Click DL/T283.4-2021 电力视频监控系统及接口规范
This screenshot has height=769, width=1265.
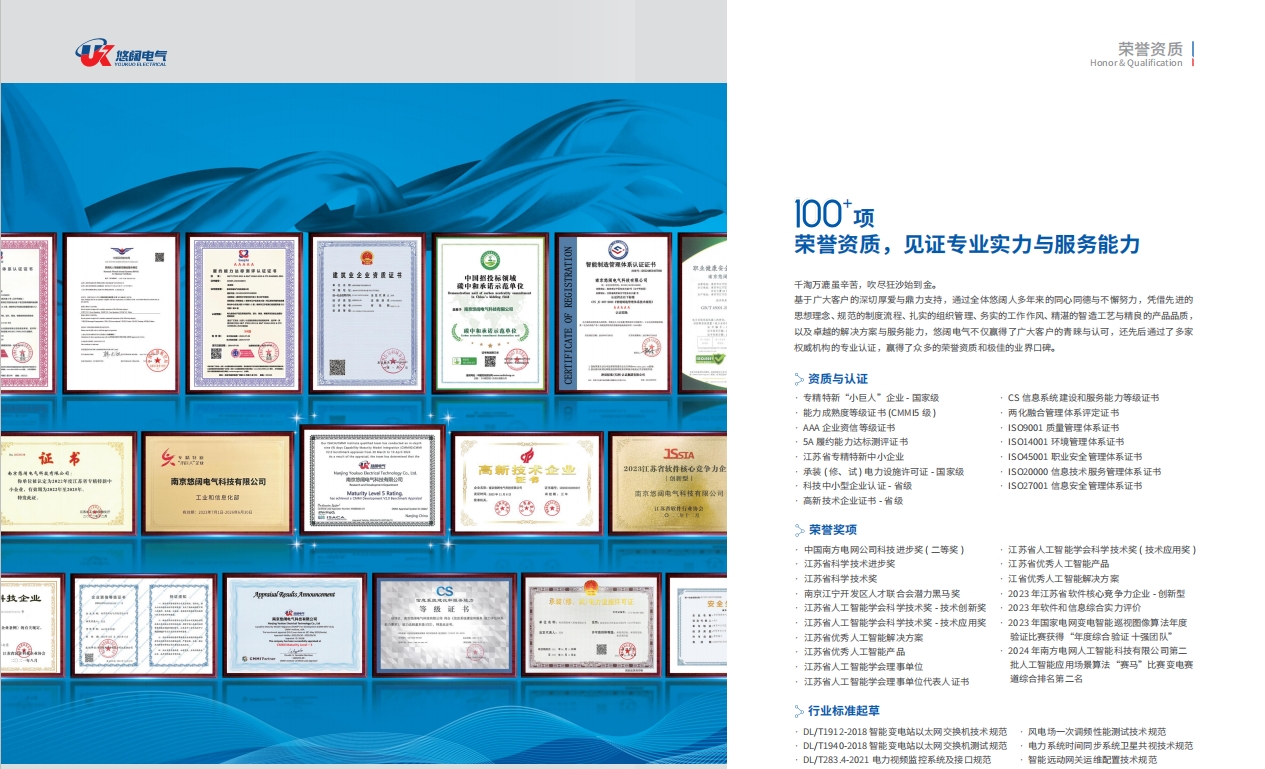click(895, 759)
